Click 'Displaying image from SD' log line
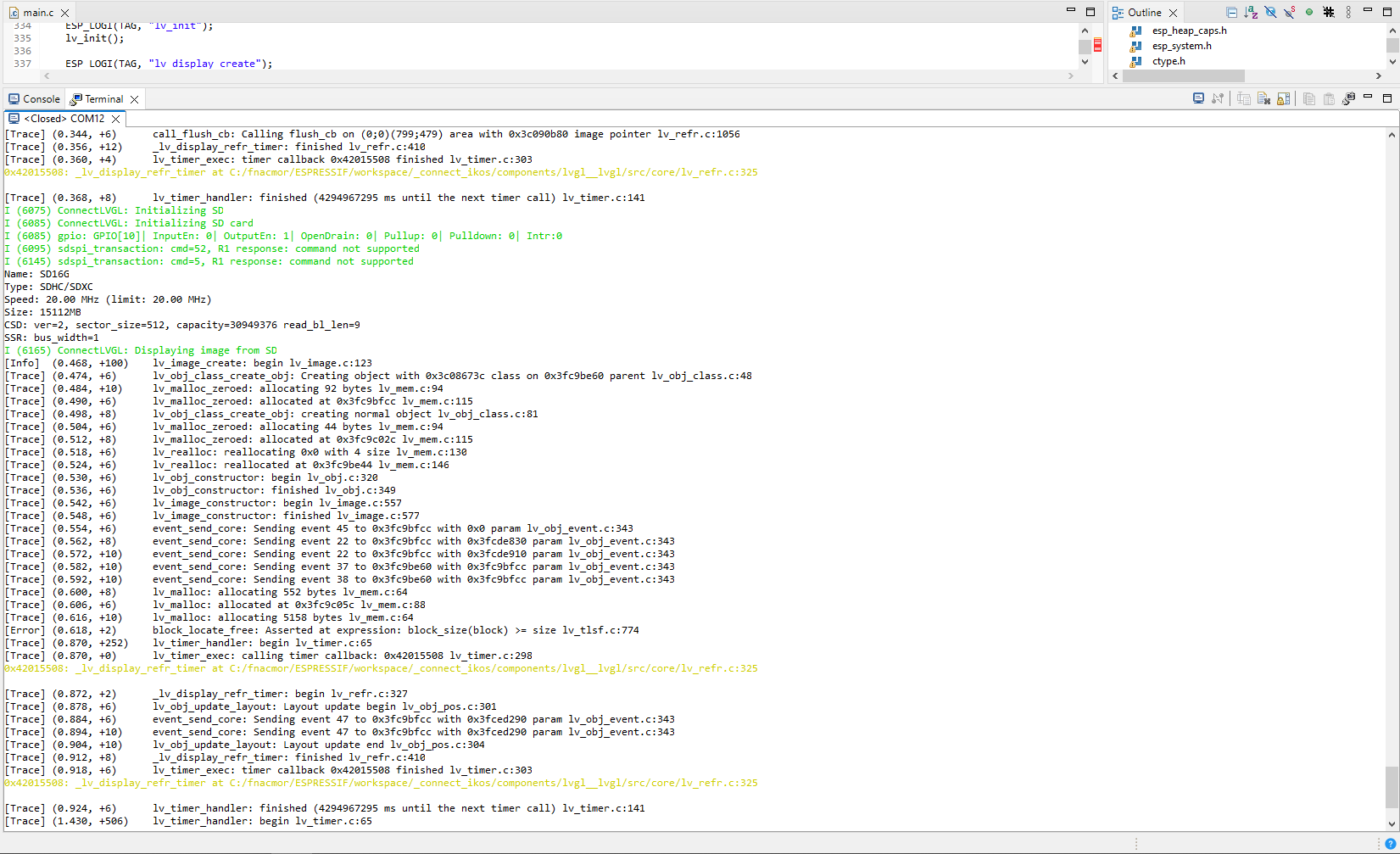 pyautogui.click(x=141, y=350)
